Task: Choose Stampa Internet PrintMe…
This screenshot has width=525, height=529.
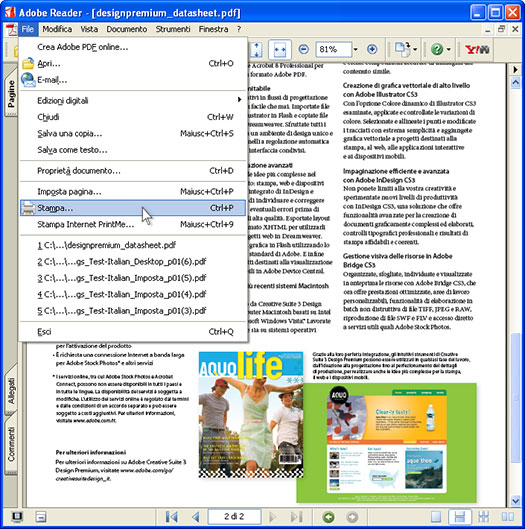Action: point(133,224)
